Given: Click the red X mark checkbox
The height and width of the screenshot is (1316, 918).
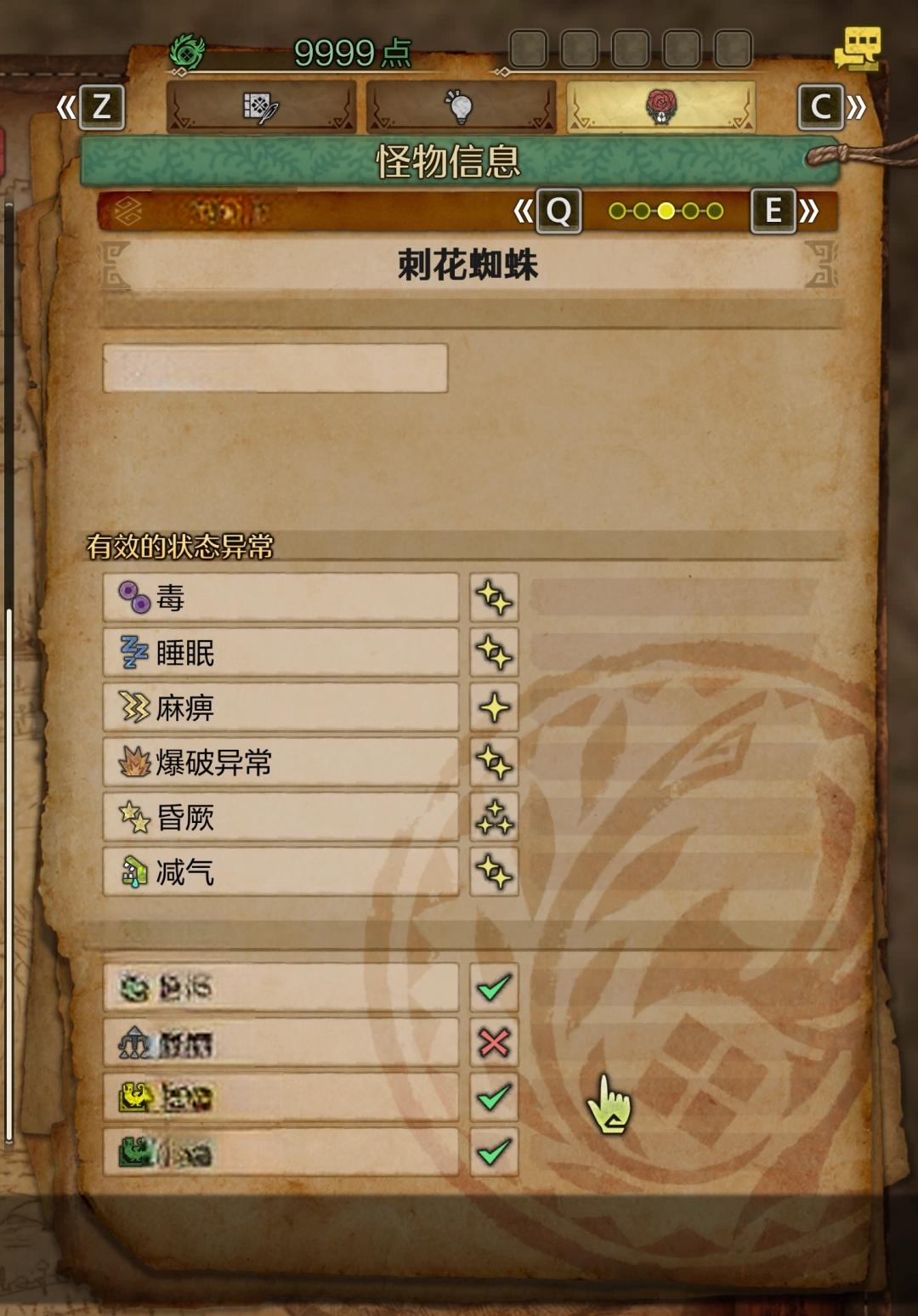Looking at the screenshot, I should tap(494, 1042).
